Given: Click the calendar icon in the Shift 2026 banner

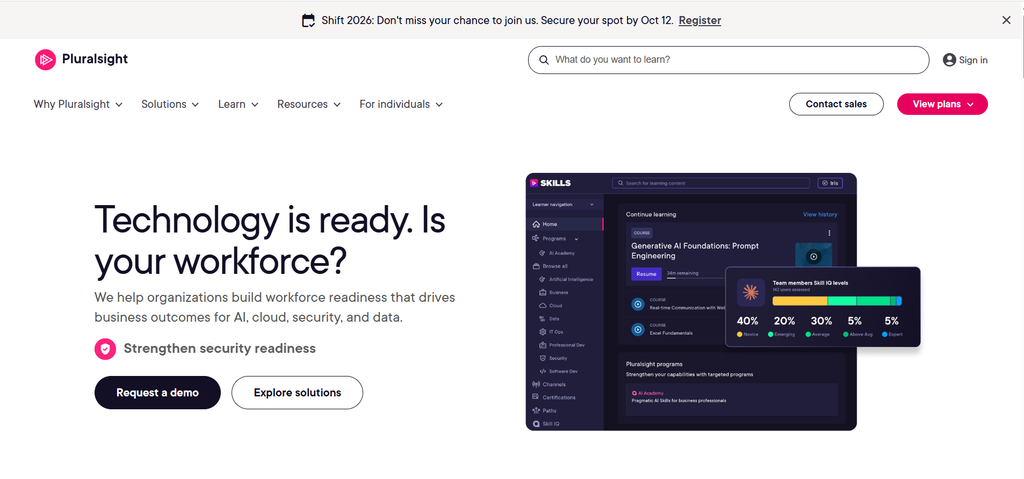Looking at the screenshot, I should [x=308, y=20].
